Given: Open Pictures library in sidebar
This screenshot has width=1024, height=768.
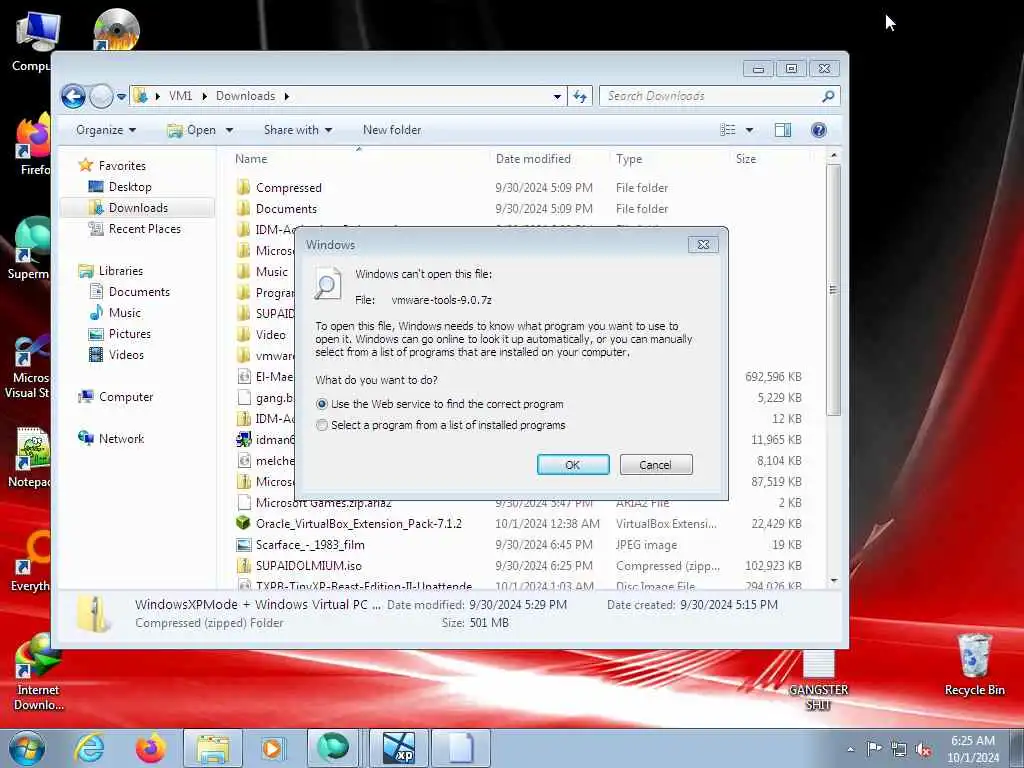Looking at the screenshot, I should (129, 334).
